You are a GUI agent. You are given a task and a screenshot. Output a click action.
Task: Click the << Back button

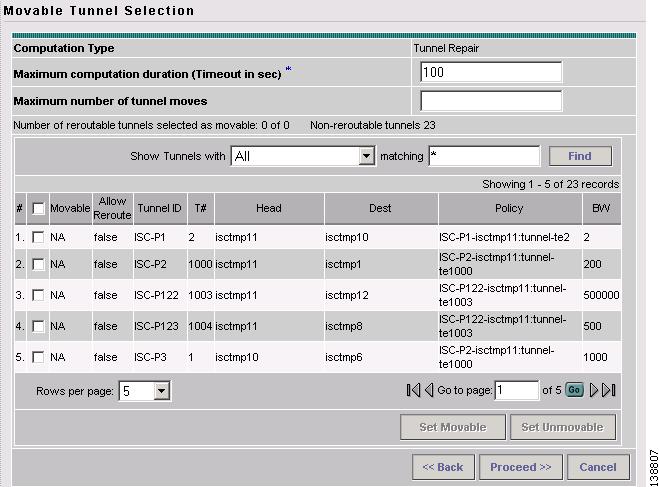coord(443,467)
